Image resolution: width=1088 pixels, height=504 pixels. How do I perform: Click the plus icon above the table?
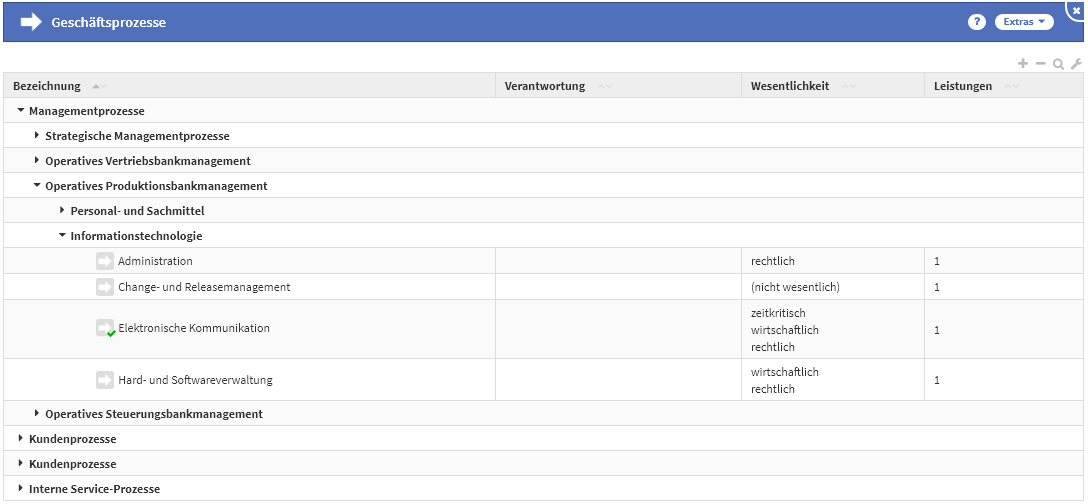[1023, 63]
